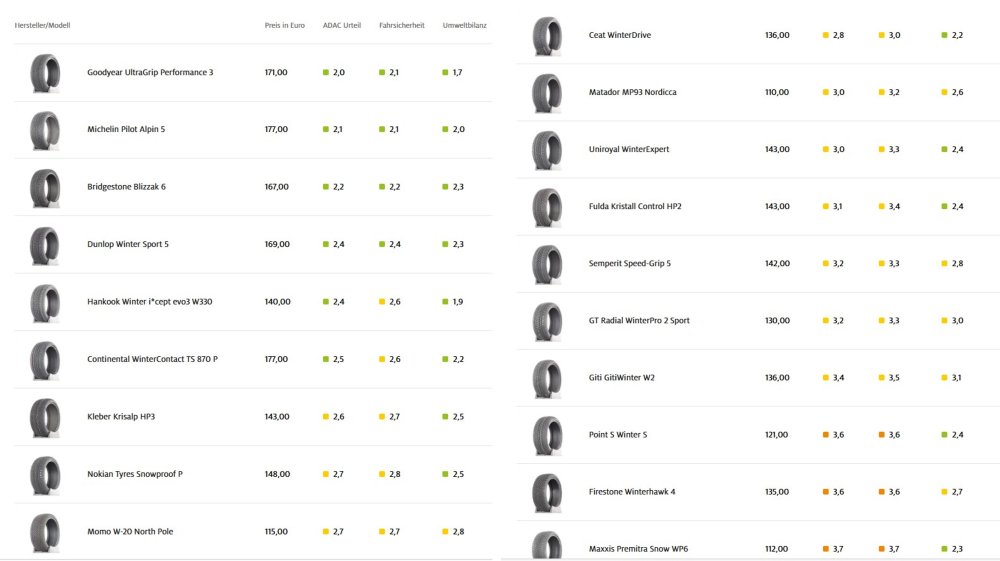Click the Giti GitiWinter W2 tire image
The height and width of the screenshot is (561, 1000).
coord(547,379)
